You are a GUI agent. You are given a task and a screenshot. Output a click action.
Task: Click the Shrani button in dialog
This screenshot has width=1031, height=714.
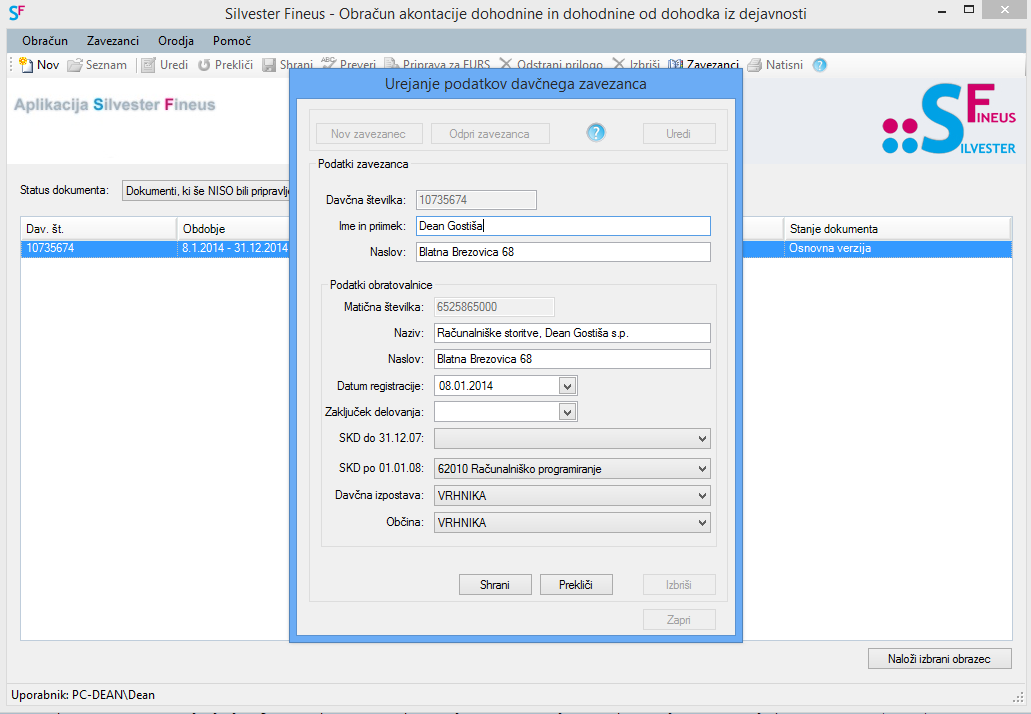tap(495, 584)
